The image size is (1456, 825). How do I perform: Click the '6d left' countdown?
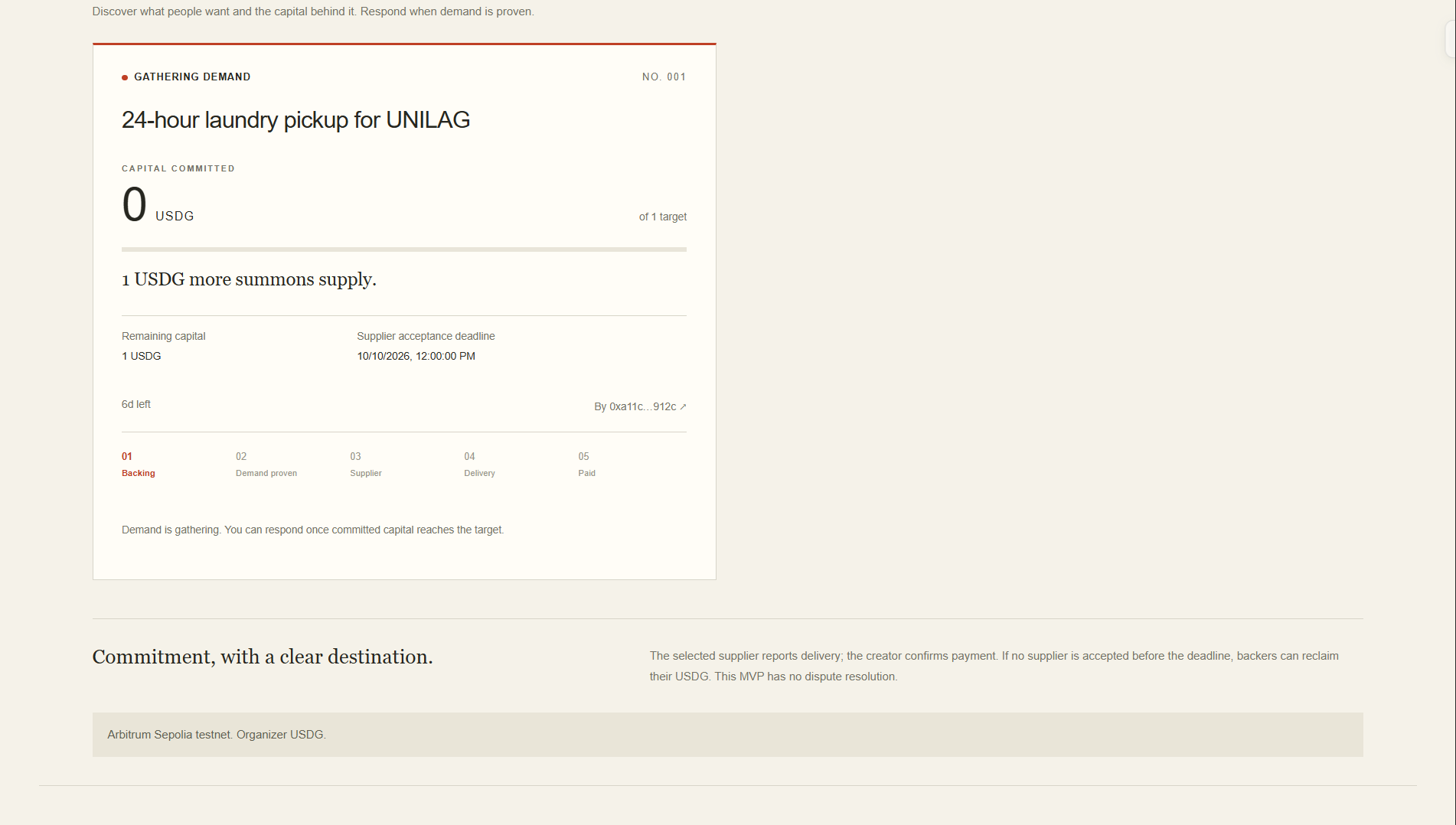pos(136,404)
